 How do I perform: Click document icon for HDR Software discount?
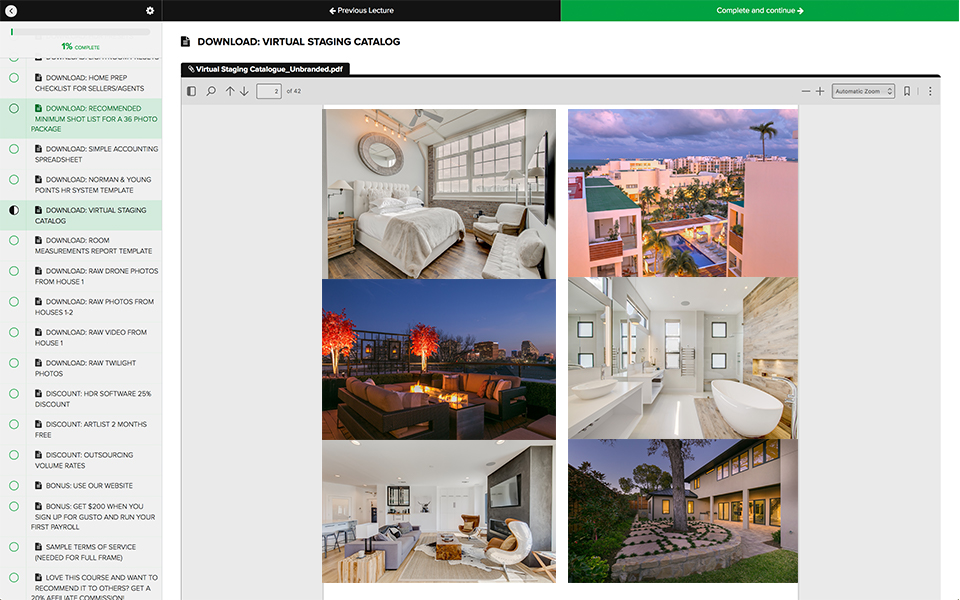(x=39, y=393)
